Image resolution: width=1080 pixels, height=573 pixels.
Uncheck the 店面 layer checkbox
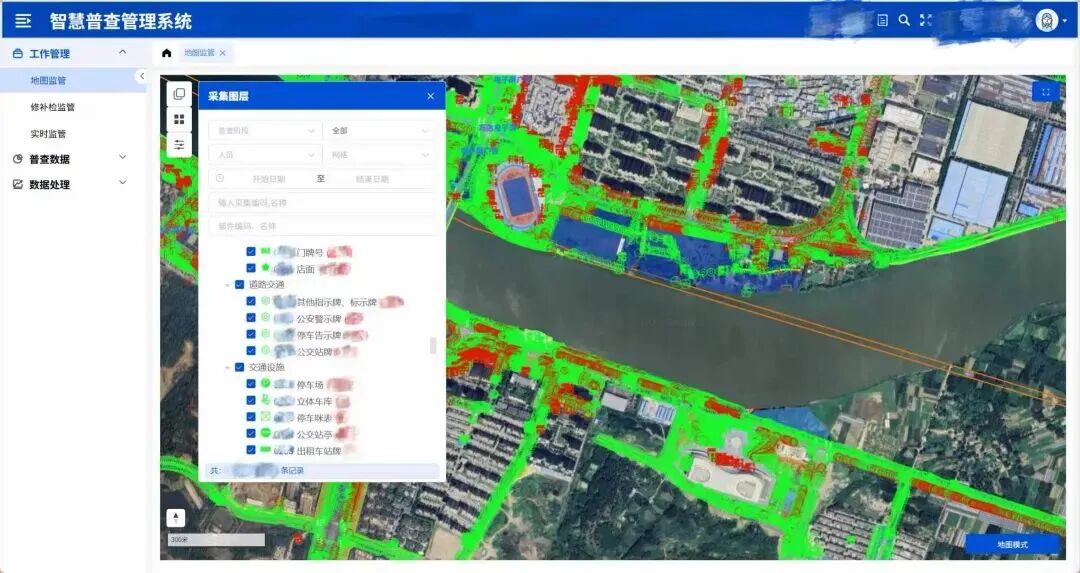(251, 269)
